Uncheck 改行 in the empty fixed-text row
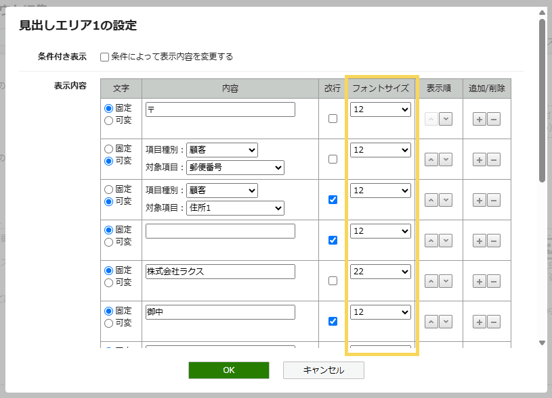The width and height of the screenshot is (552, 398). [332, 240]
